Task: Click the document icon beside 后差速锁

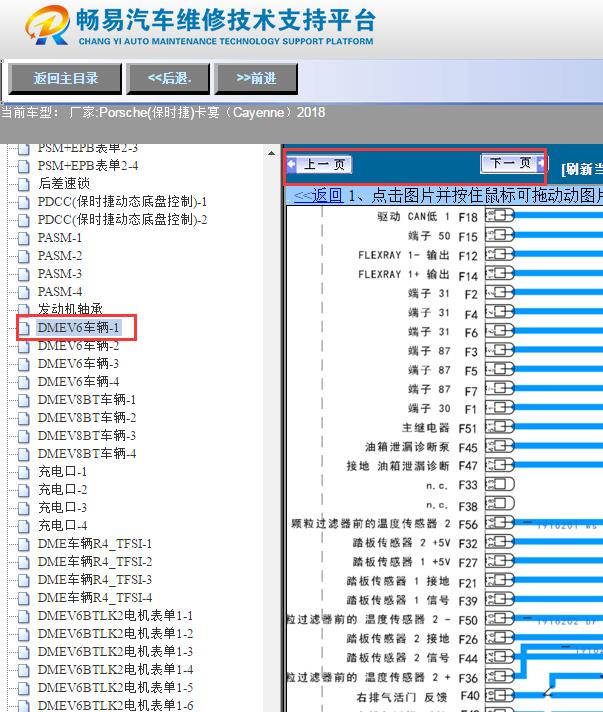Action: pos(24,184)
